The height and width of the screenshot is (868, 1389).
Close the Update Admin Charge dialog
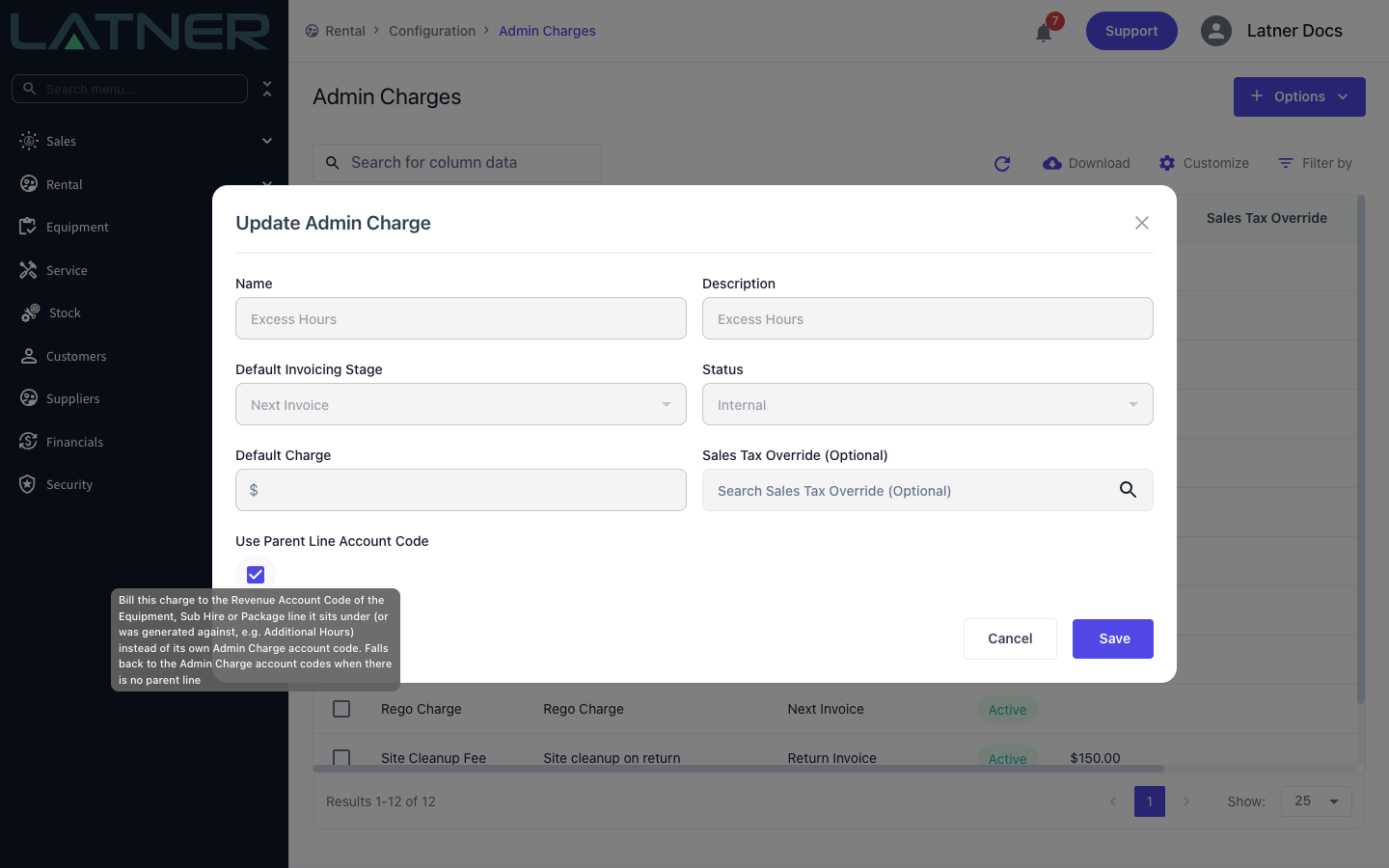pos(1142,223)
